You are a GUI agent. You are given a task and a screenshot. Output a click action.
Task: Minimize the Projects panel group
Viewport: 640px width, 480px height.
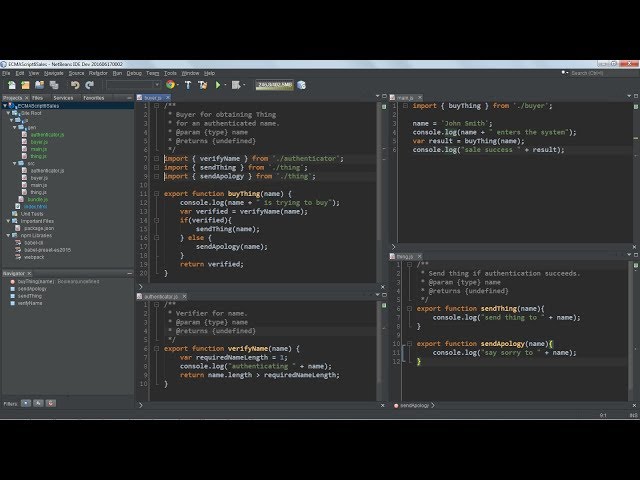click(129, 98)
